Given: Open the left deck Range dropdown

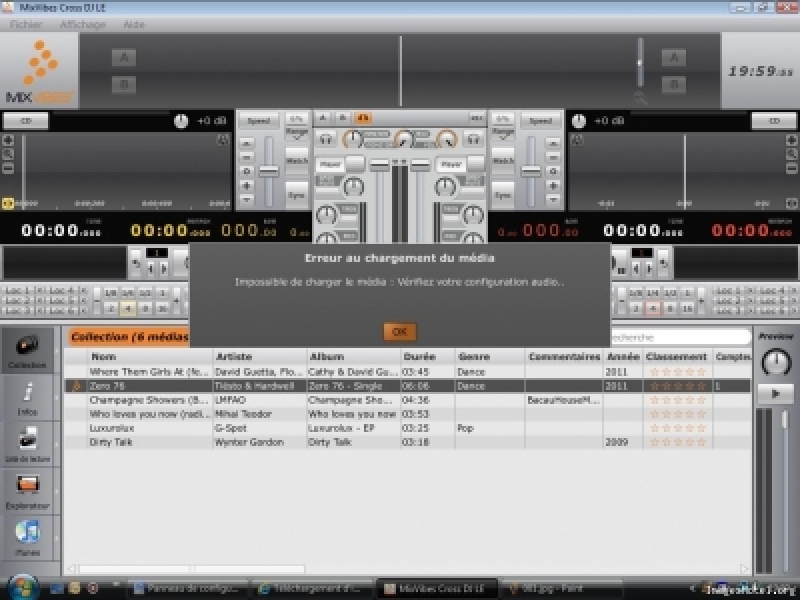Looking at the screenshot, I should (296, 134).
